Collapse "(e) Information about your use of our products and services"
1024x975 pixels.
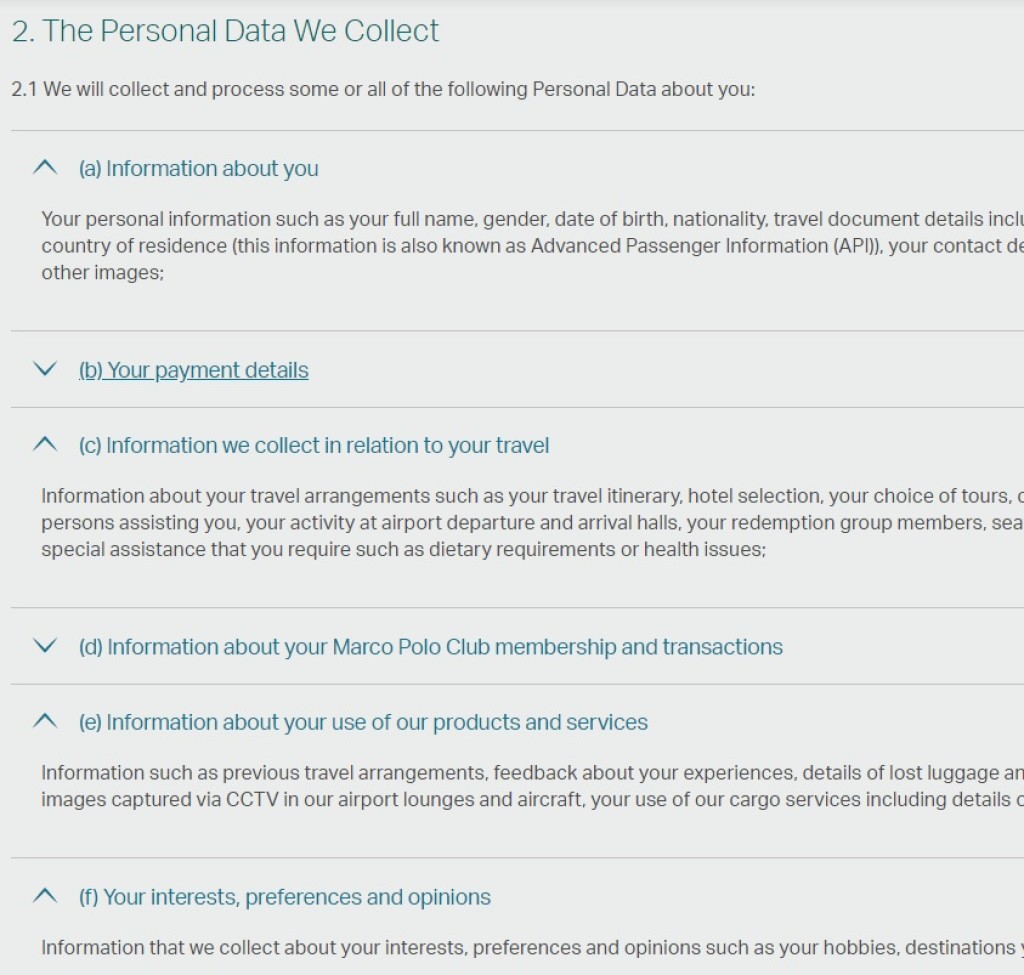click(x=363, y=722)
